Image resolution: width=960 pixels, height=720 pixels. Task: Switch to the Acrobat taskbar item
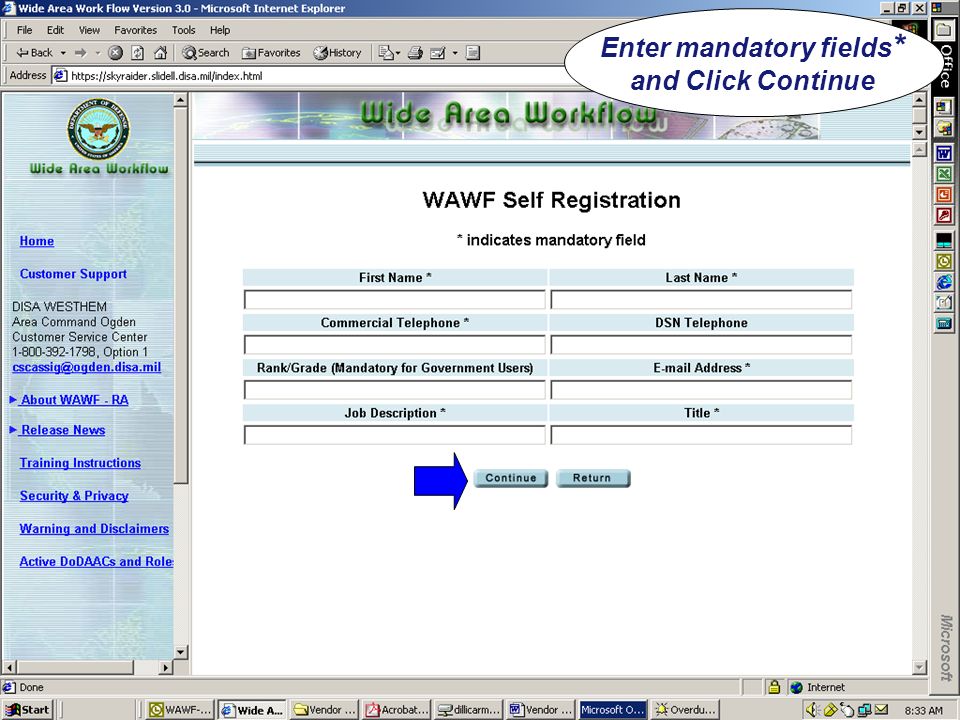[x=397, y=710]
